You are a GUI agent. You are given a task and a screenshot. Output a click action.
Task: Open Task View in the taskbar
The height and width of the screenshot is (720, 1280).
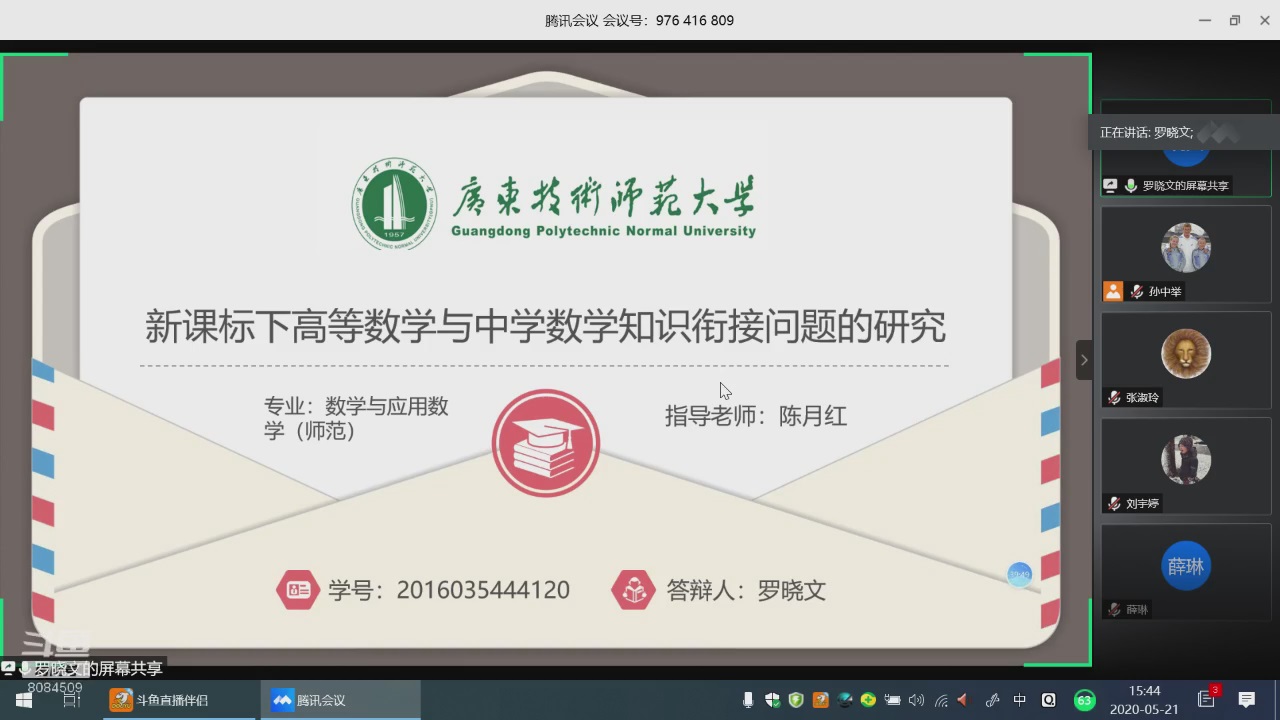click(x=72, y=700)
